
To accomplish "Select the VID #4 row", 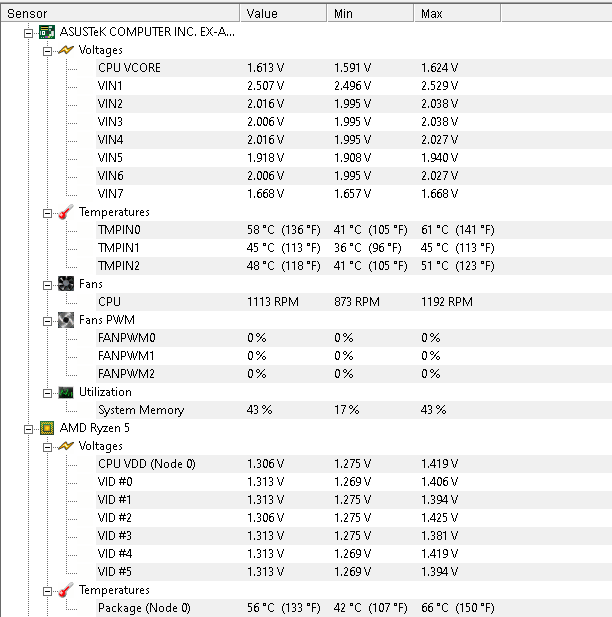I will point(353,554).
